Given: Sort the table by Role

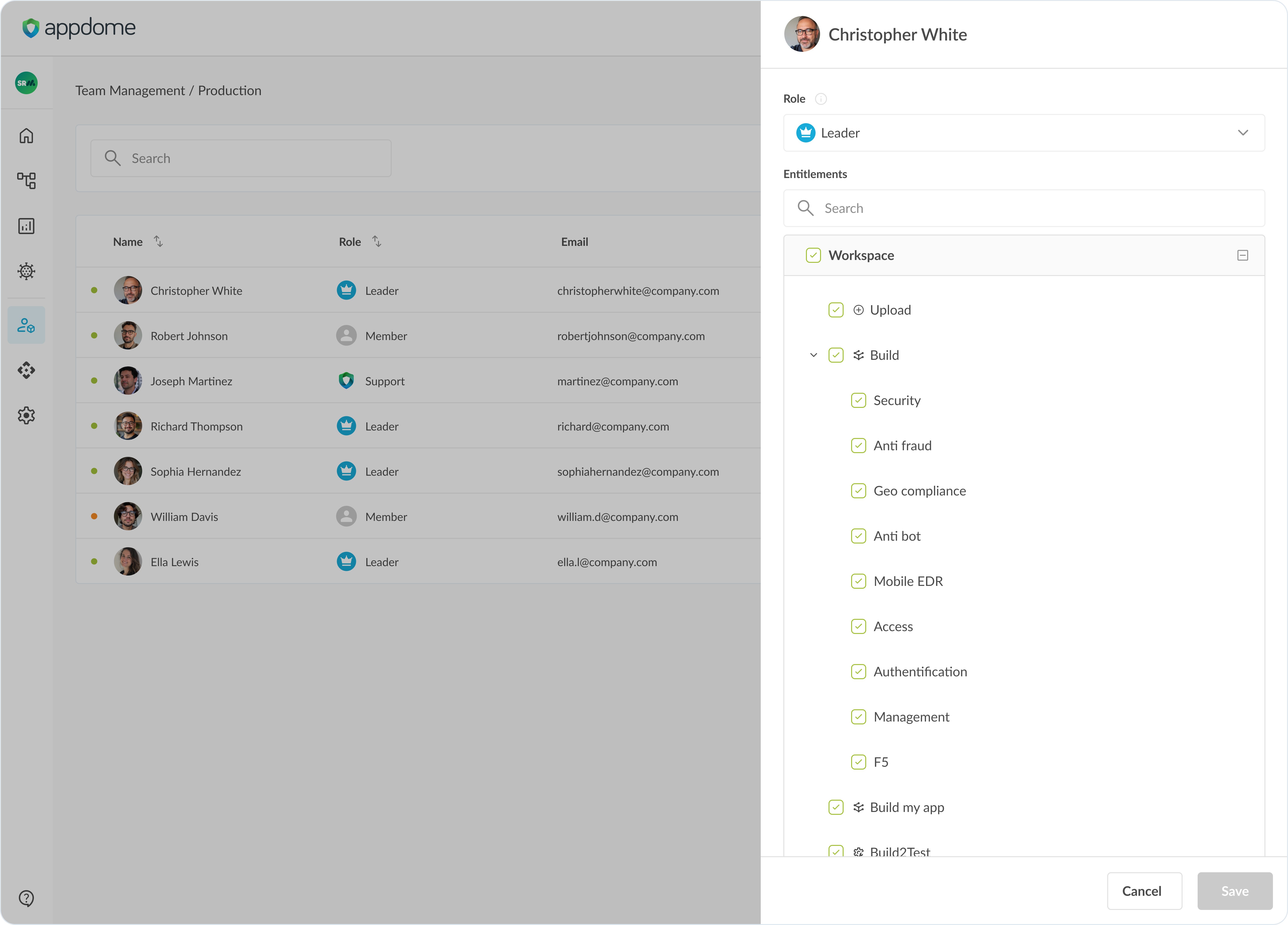Looking at the screenshot, I should (x=377, y=241).
